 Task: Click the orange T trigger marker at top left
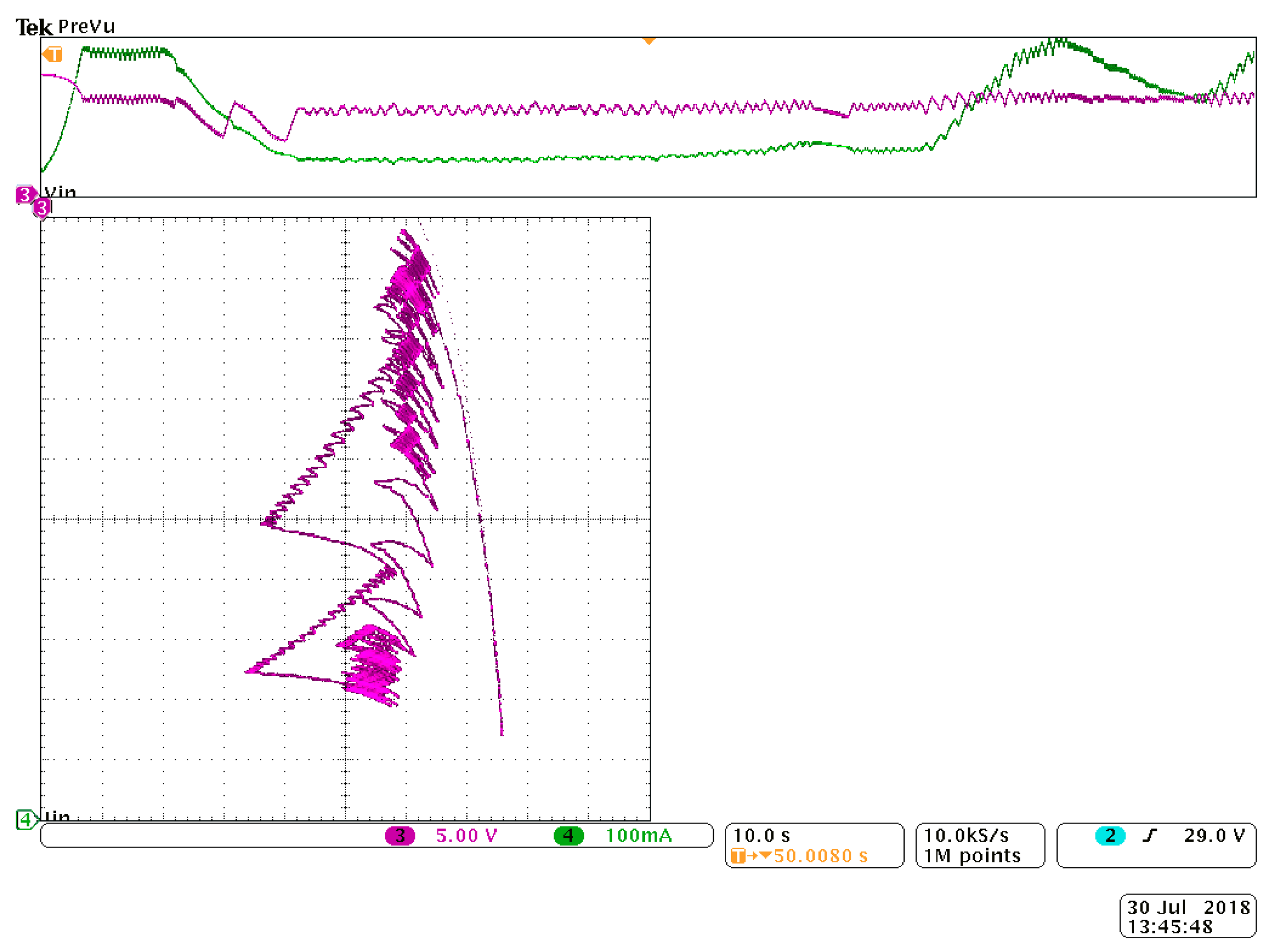coord(52,54)
